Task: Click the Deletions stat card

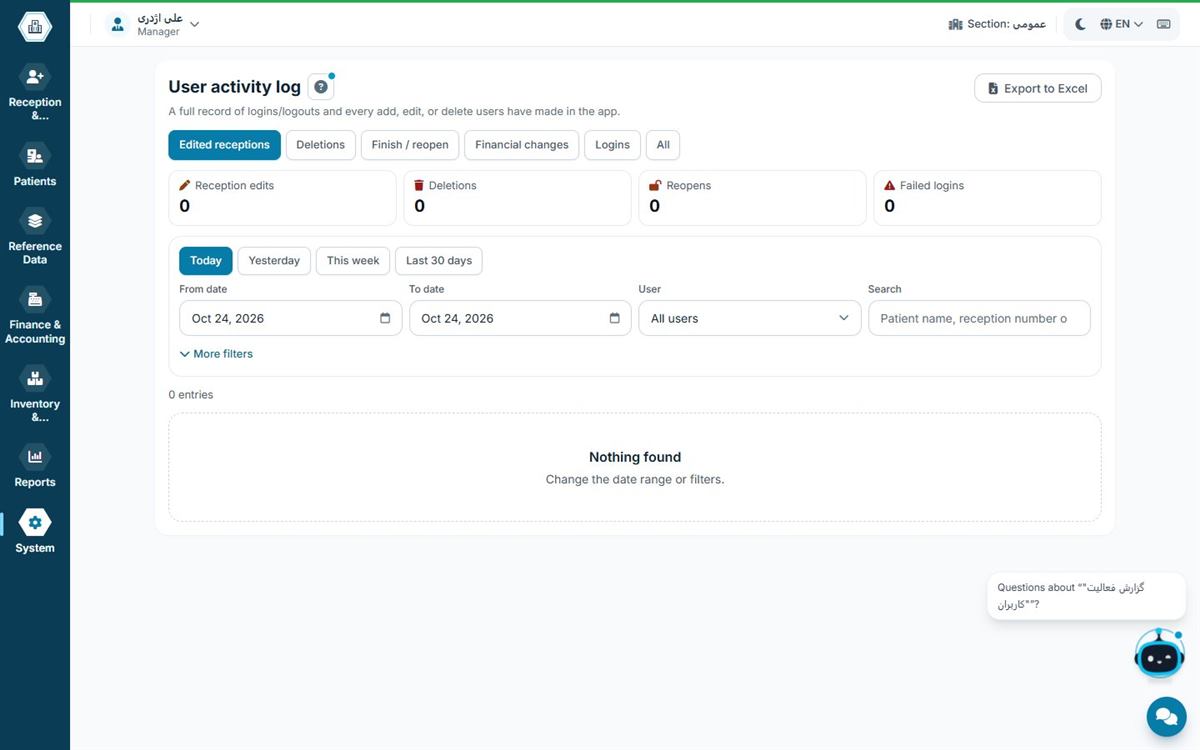Action: click(x=517, y=198)
